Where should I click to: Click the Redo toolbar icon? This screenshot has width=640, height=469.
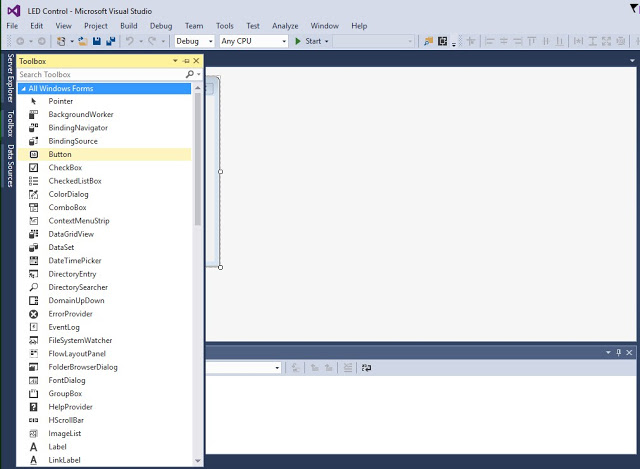point(152,41)
